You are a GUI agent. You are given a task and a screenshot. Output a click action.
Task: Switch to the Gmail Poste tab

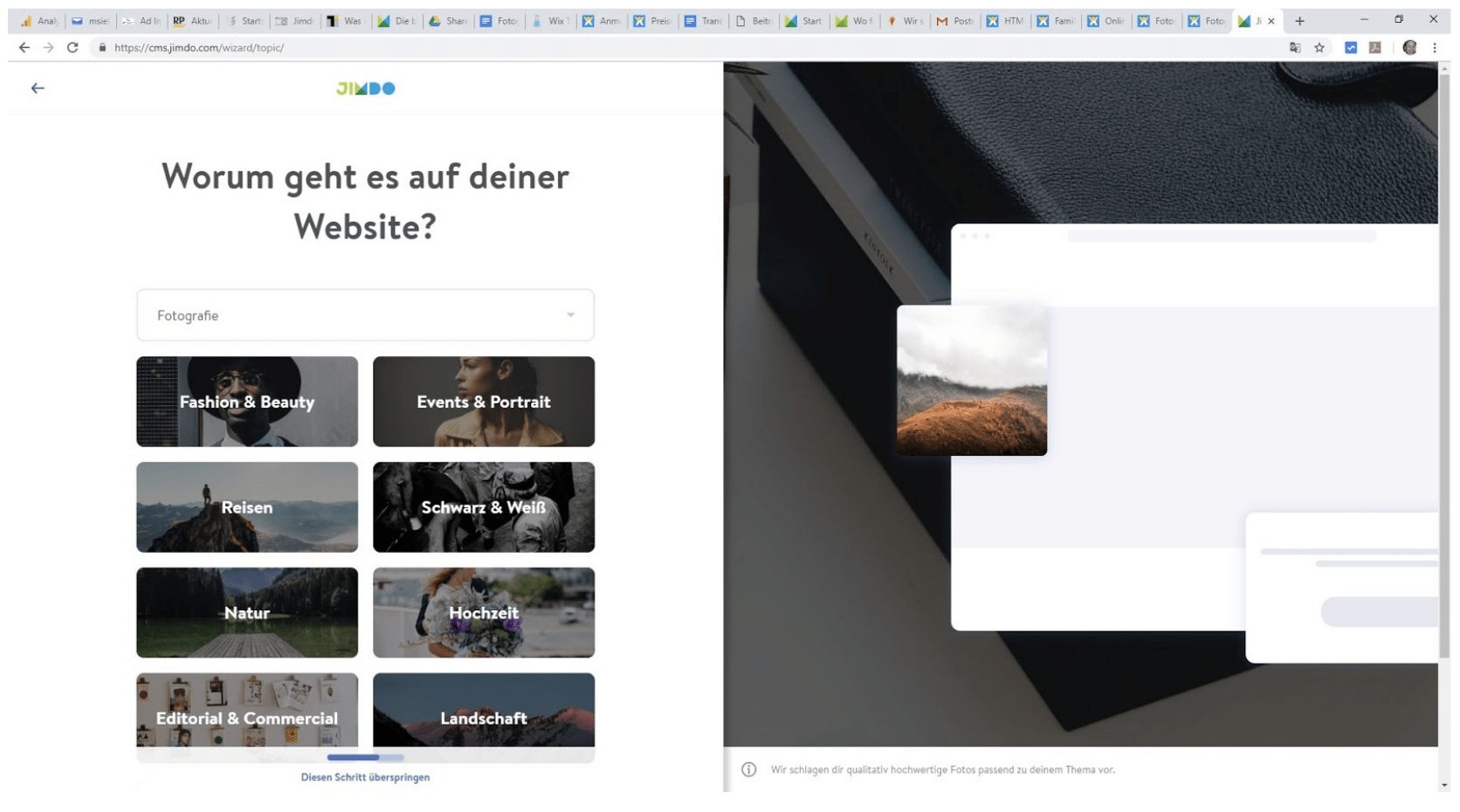954,21
